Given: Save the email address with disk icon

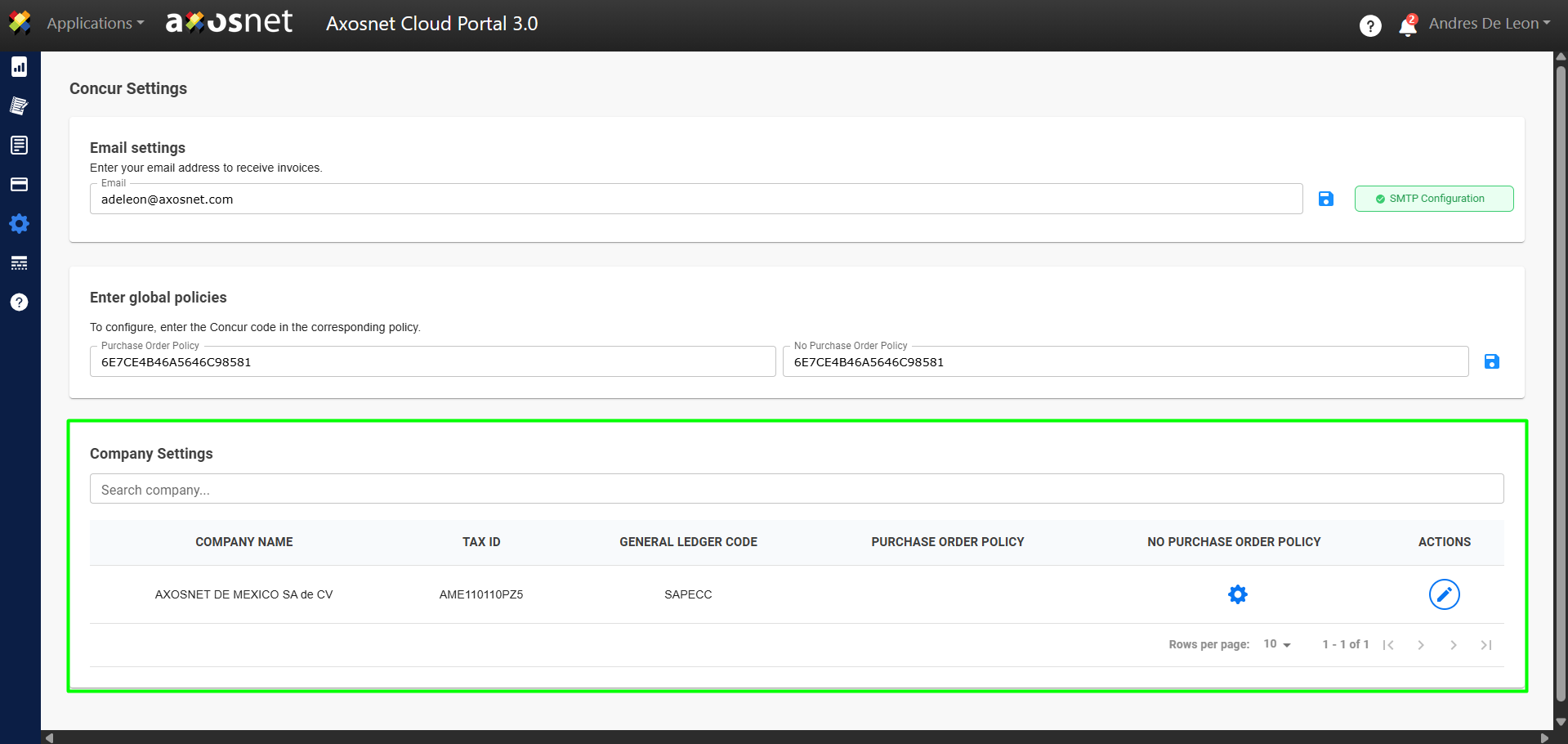Looking at the screenshot, I should [1326, 199].
